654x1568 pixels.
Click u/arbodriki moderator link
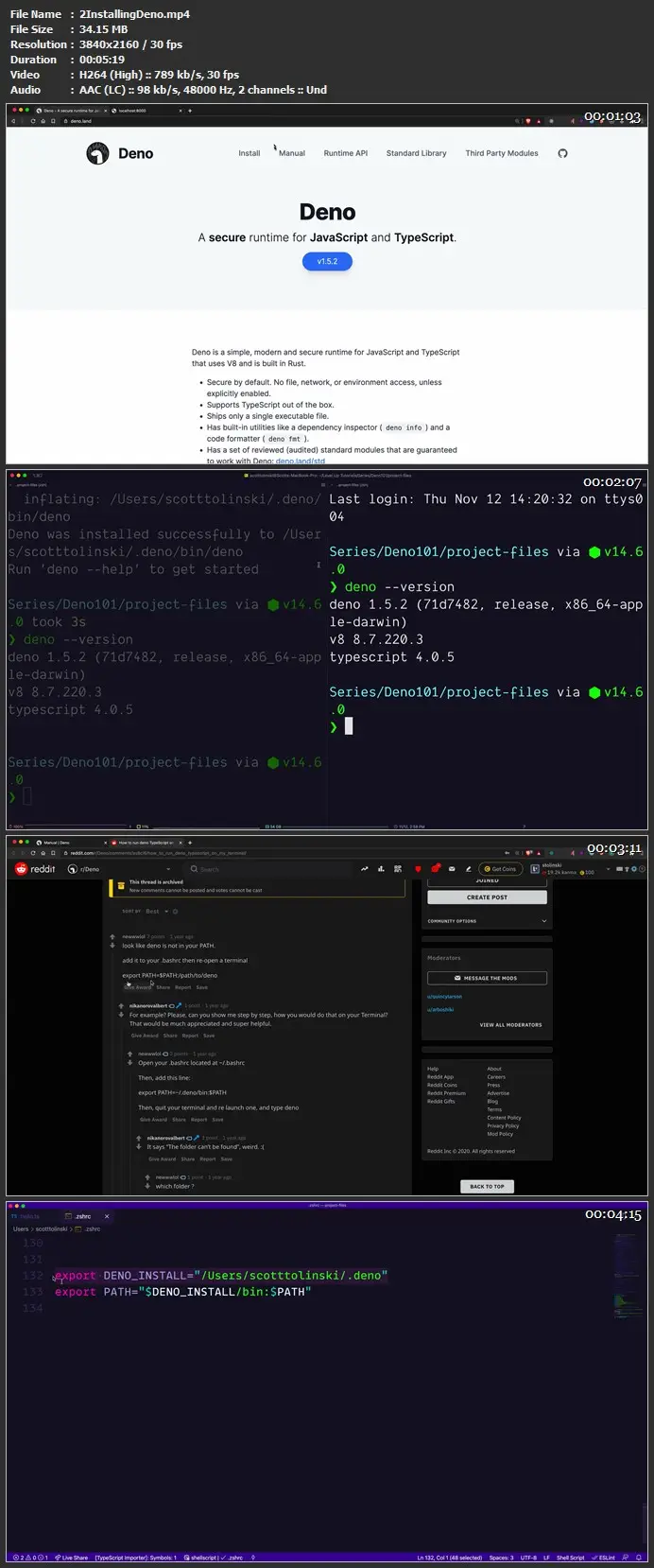coord(440,1010)
